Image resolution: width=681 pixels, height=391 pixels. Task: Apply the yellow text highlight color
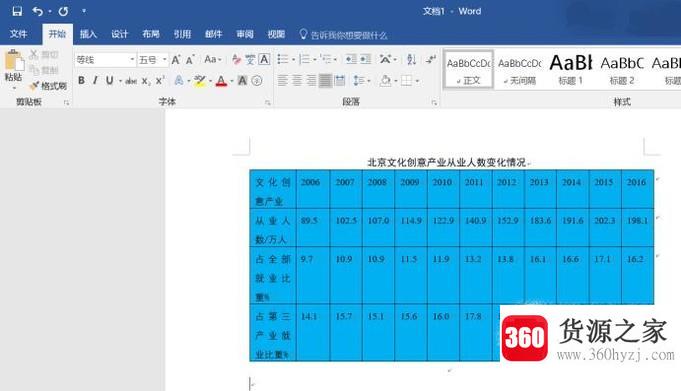click(x=200, y=81)
